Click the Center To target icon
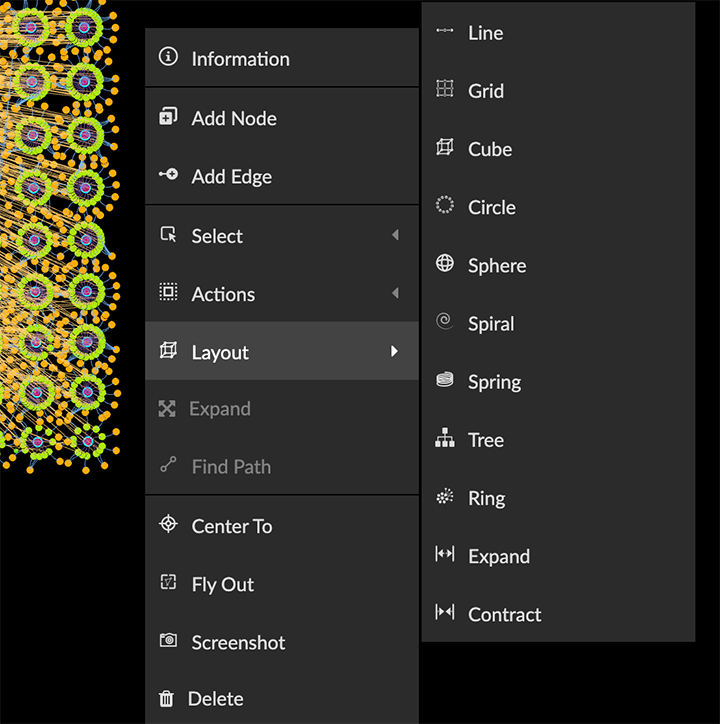The width and height of the screenshot is (720, 724). pyautogui.click(x=168, y=525)
